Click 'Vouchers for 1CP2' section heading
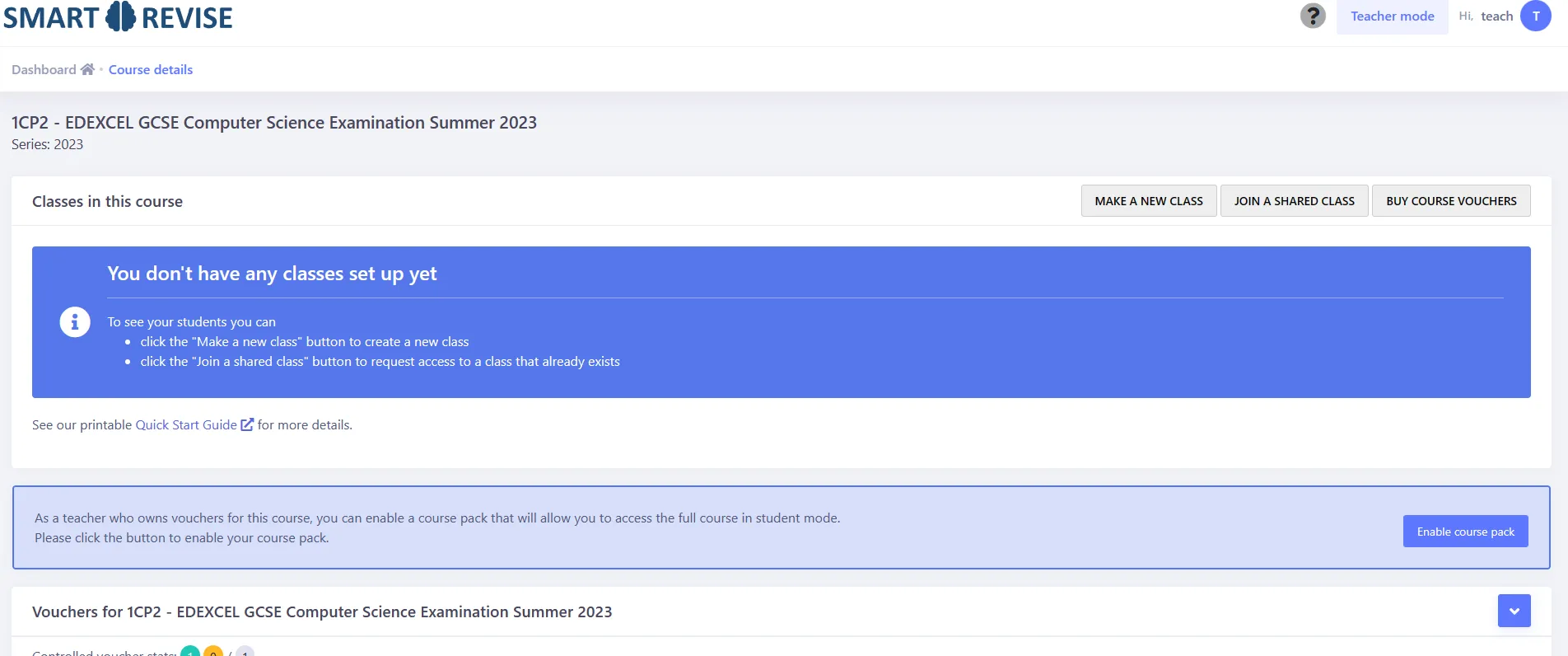 (x=322, y=611)
